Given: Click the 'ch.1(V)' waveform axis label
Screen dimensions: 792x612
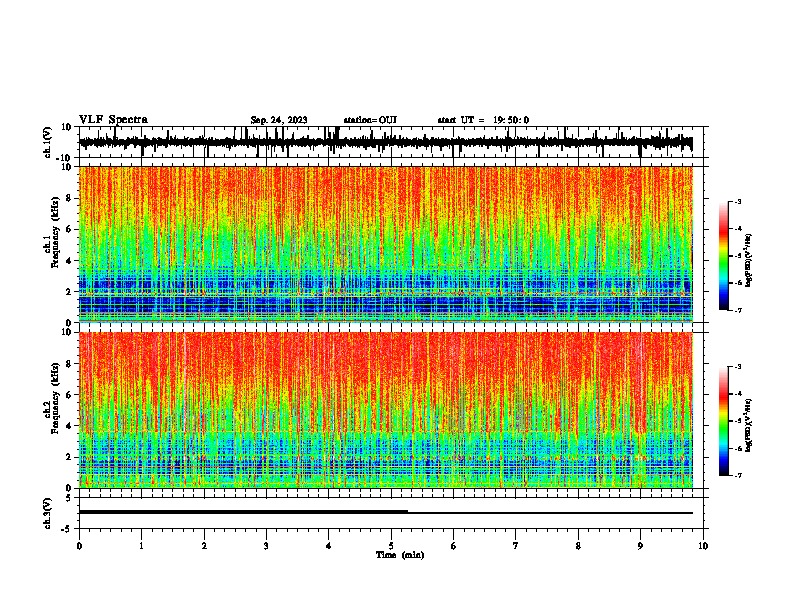Looking at the screenshot, I should click(48, 142).
